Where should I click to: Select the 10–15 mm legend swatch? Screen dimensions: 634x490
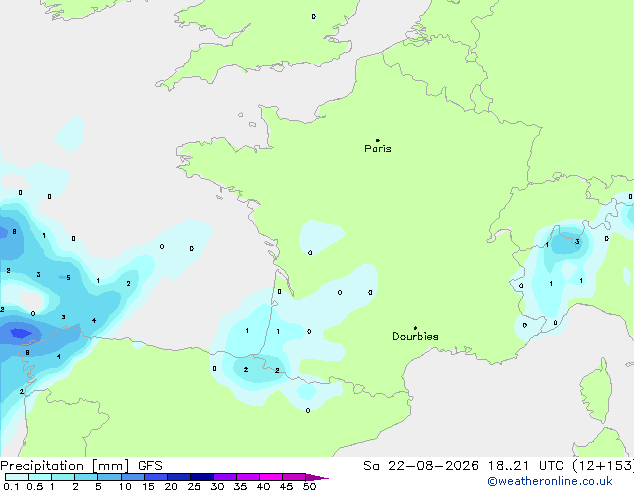tap(132, 477)
